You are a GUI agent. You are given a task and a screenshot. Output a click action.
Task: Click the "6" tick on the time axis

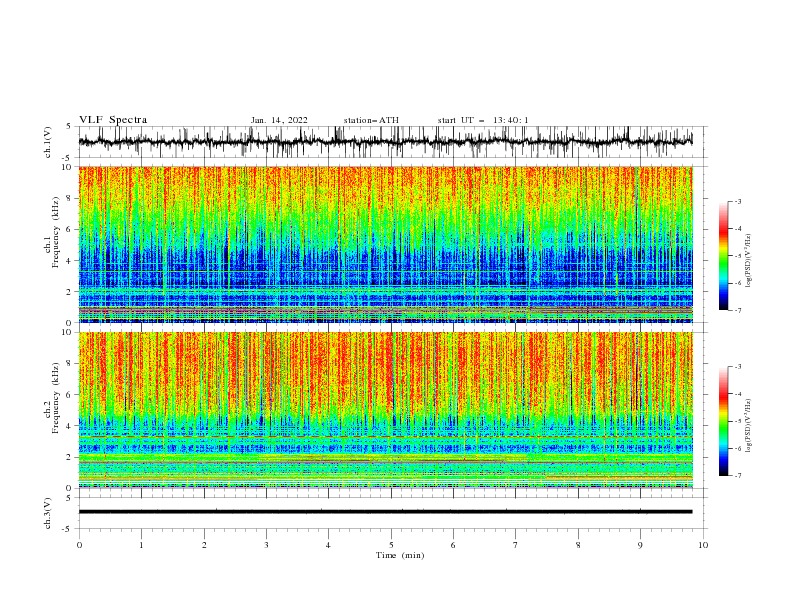[453, 545]
